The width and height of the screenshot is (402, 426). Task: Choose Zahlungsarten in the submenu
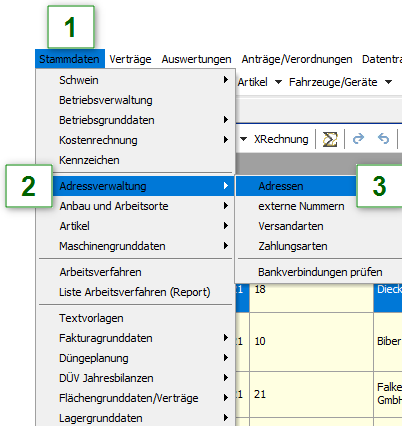(319, 246)
